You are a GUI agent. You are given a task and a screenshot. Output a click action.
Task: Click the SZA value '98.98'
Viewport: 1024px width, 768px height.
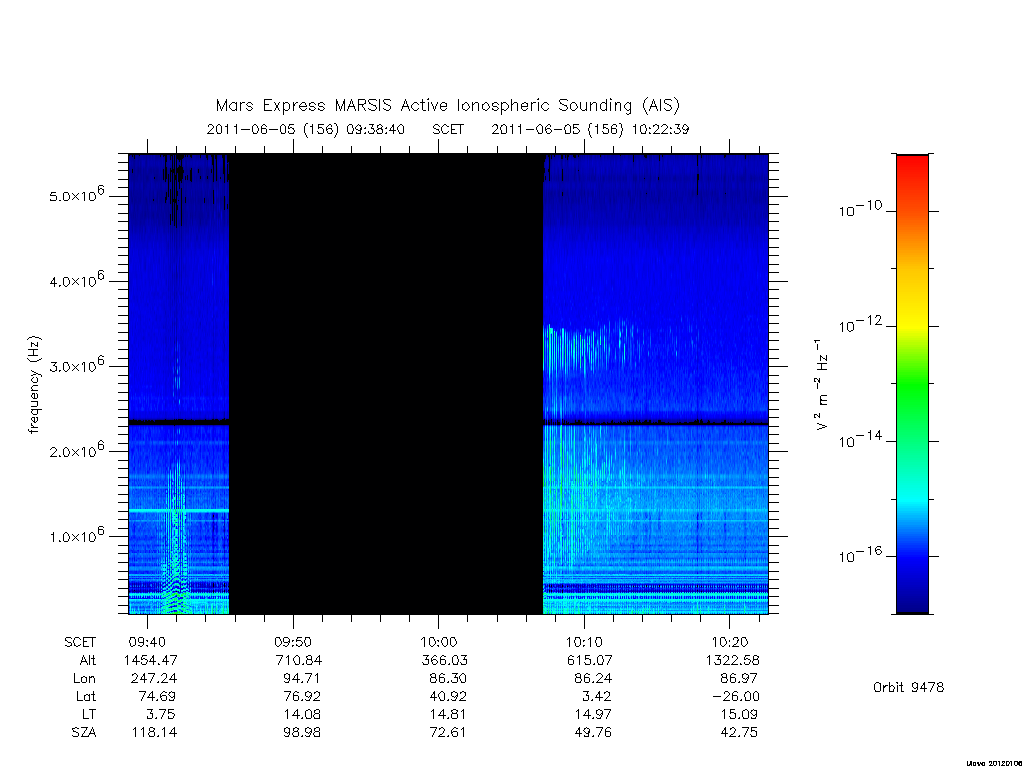(302, 733)
